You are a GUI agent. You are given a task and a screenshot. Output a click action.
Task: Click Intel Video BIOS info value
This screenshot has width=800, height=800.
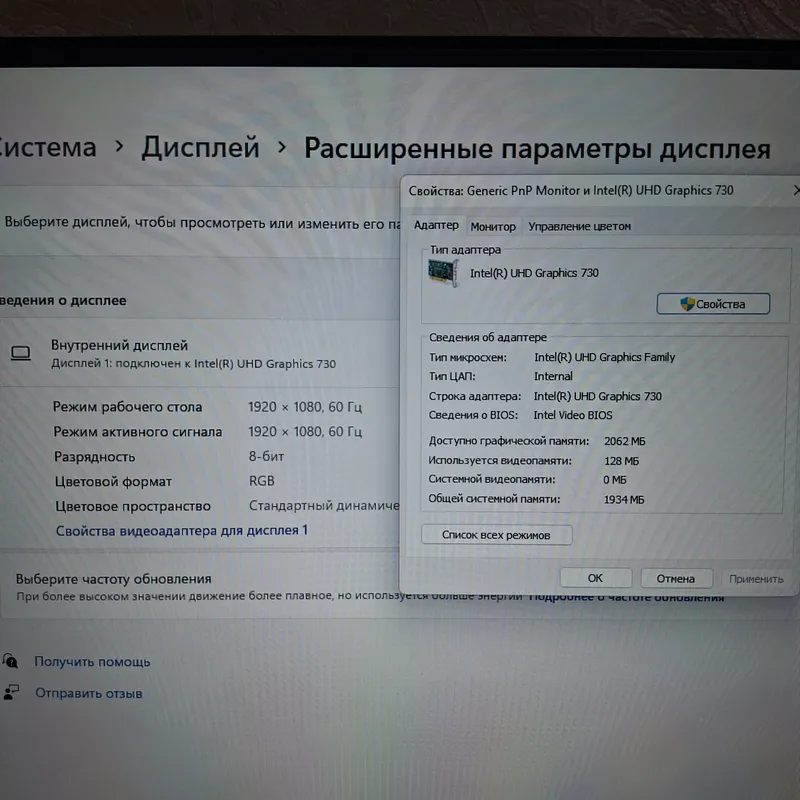click(x=572, y=415)
